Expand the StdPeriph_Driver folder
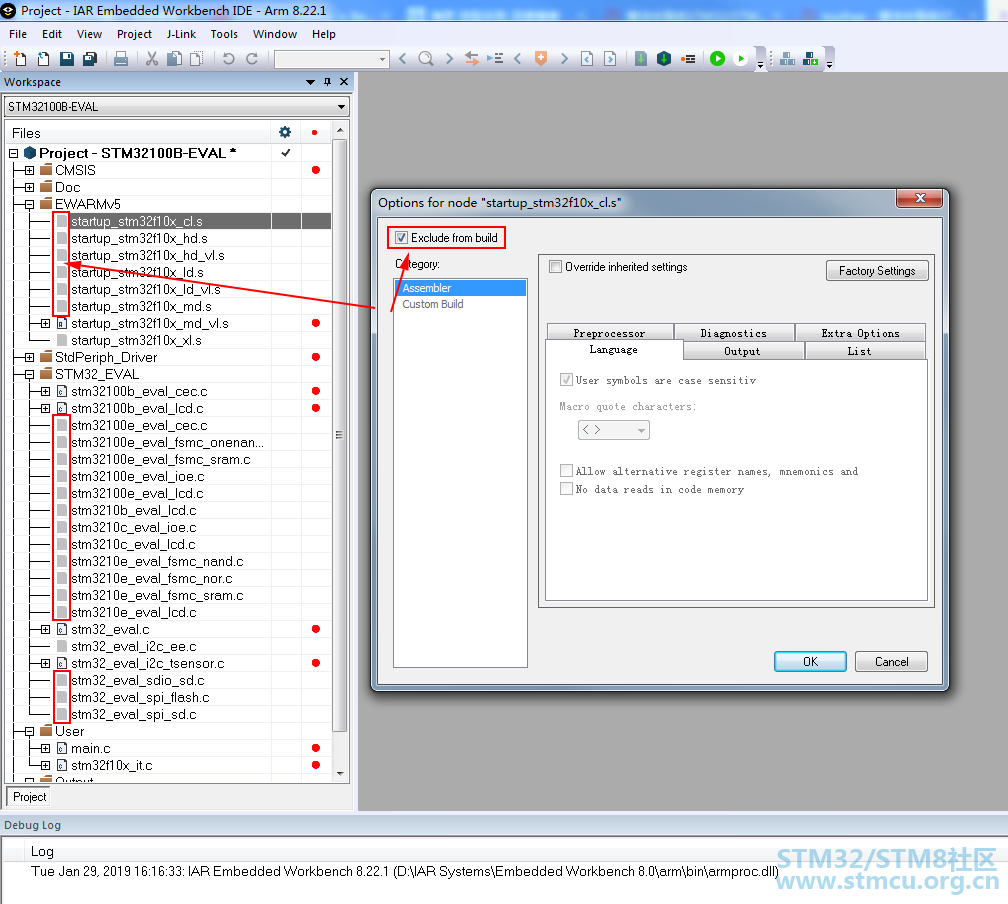Viewport: 1008px width, 904px height. [29, 357]
